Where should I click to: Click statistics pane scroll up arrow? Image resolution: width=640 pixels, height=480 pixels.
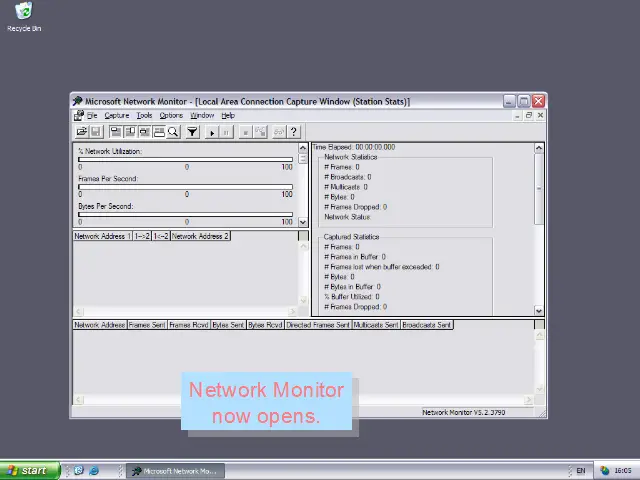[x=539, y=148]
